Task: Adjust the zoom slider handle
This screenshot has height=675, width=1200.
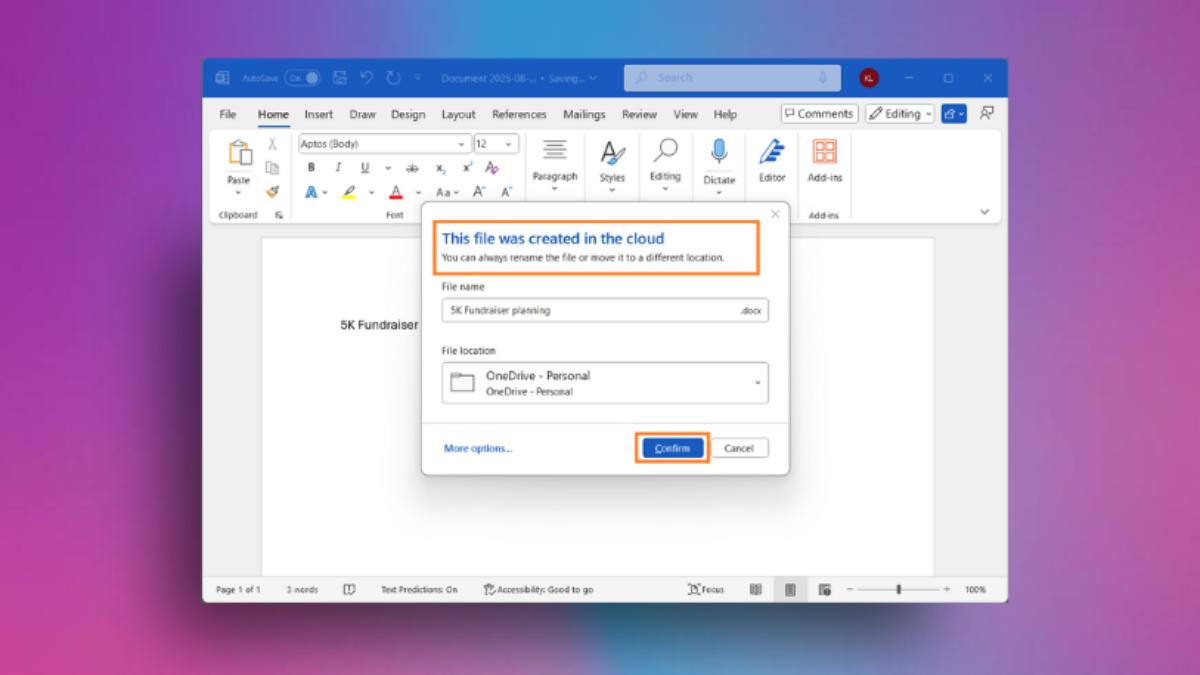Action: point(899,590)
